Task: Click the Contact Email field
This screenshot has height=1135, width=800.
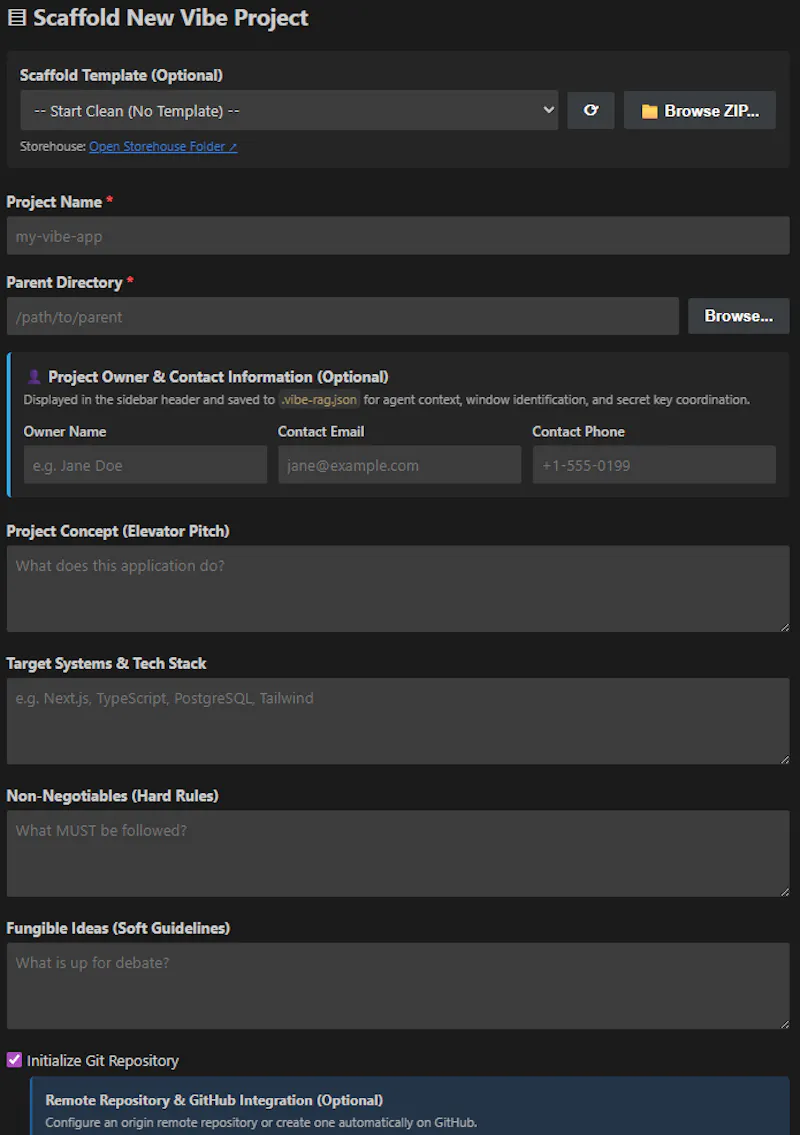Action: coord(400,465)
